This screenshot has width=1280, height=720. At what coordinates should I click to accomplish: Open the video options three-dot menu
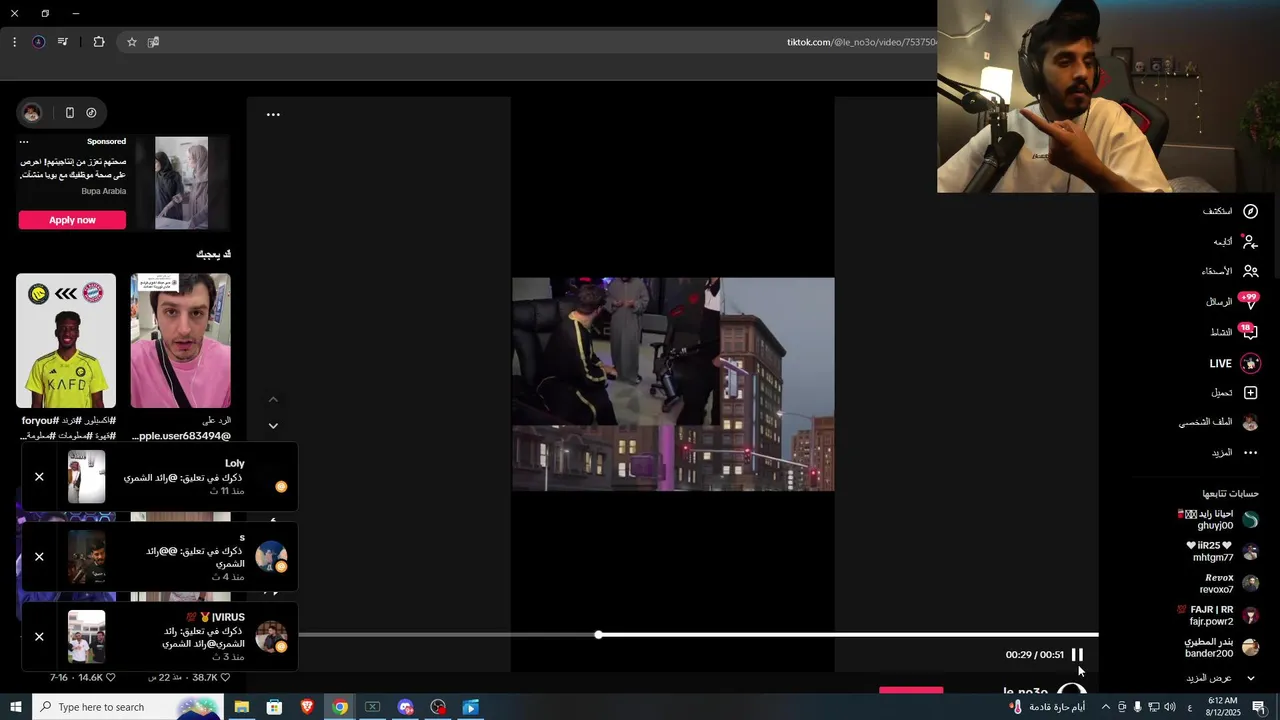[273, 115]
